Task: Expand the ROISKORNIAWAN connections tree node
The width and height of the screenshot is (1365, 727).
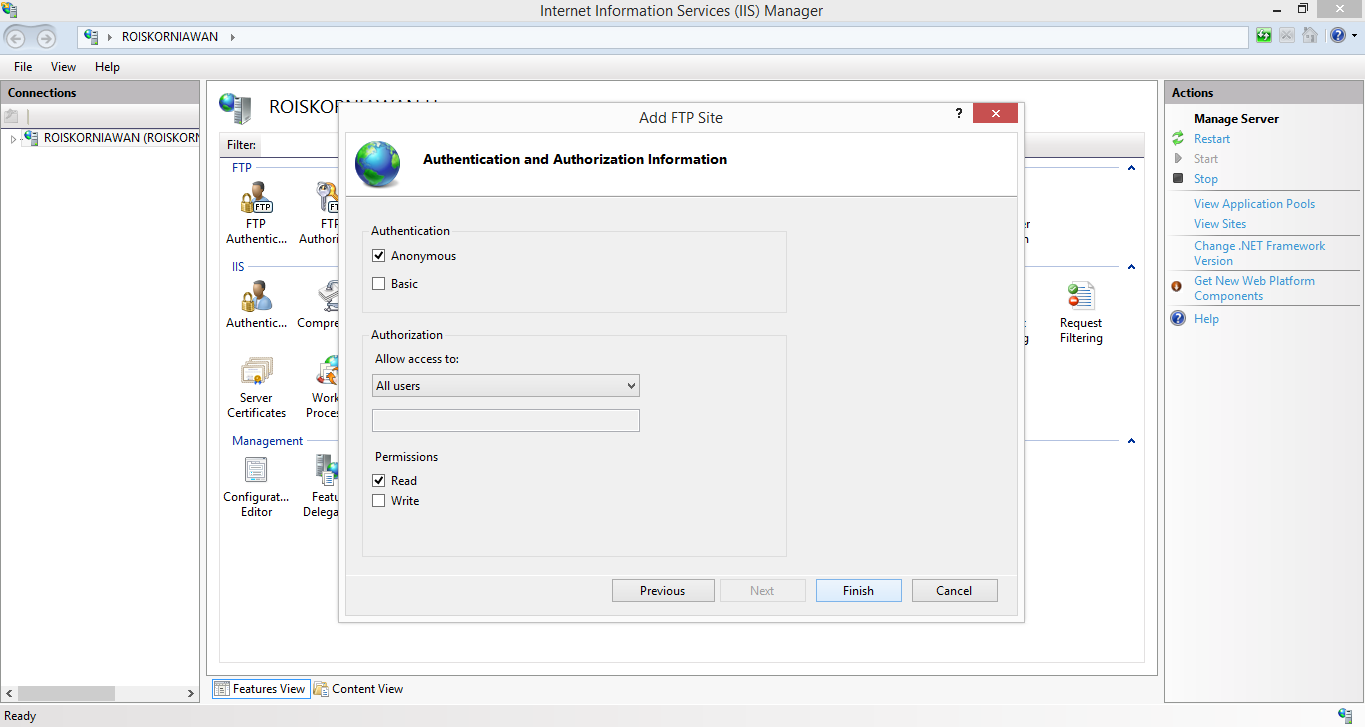Action: [x=13, y=138]
